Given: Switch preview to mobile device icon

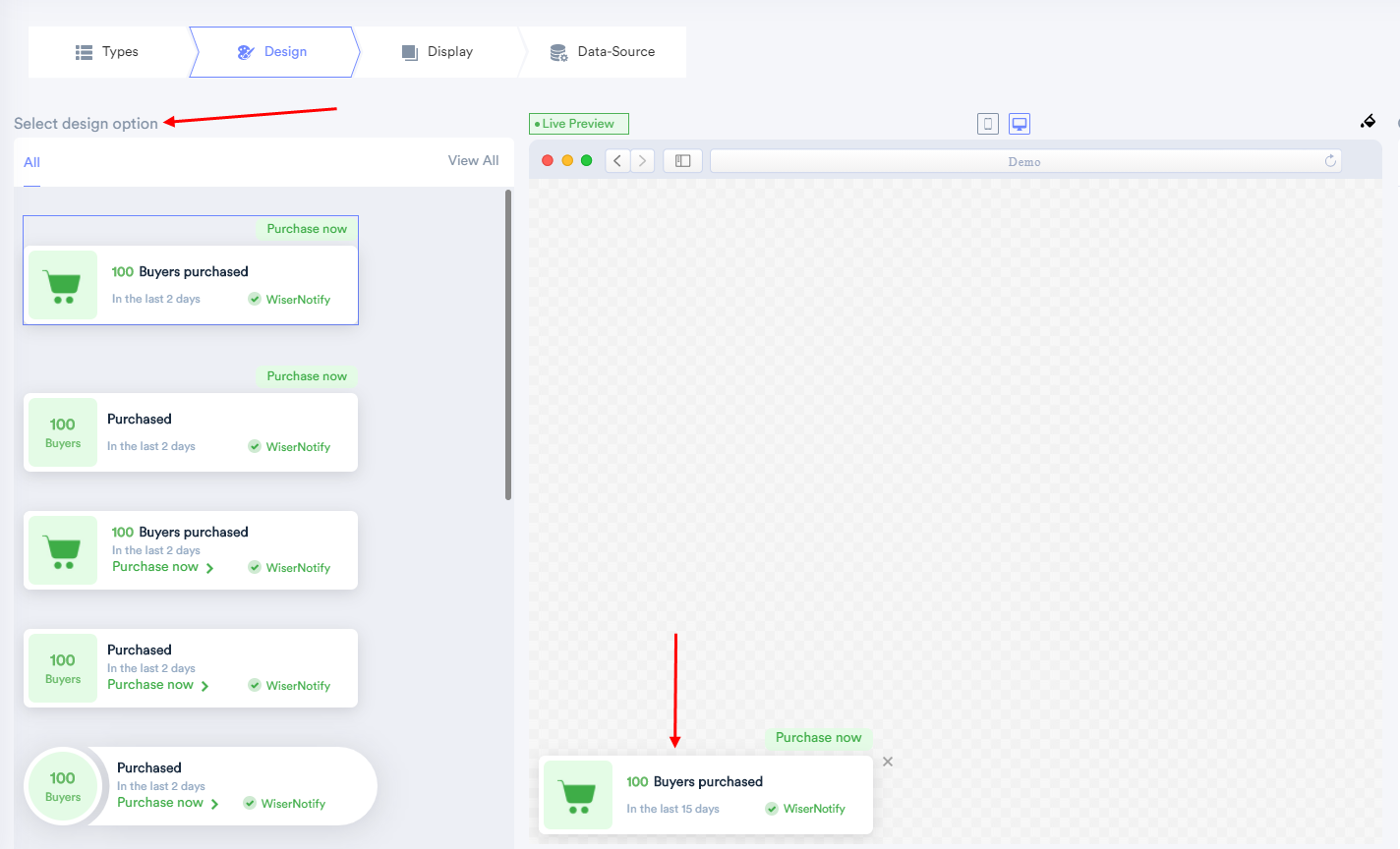Looking at the screenshot, I should coord(988,124).
